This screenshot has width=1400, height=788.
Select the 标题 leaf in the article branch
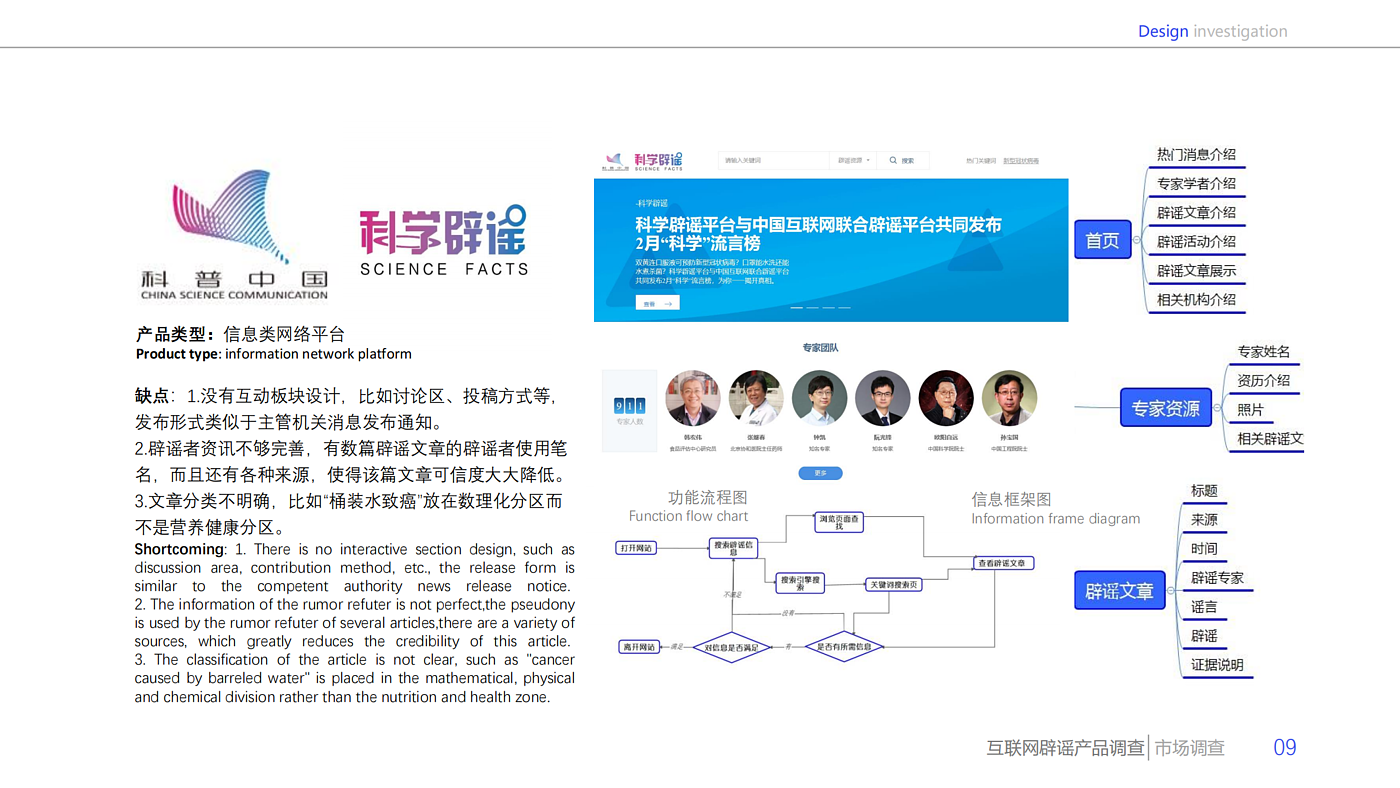coord(1204,491)
